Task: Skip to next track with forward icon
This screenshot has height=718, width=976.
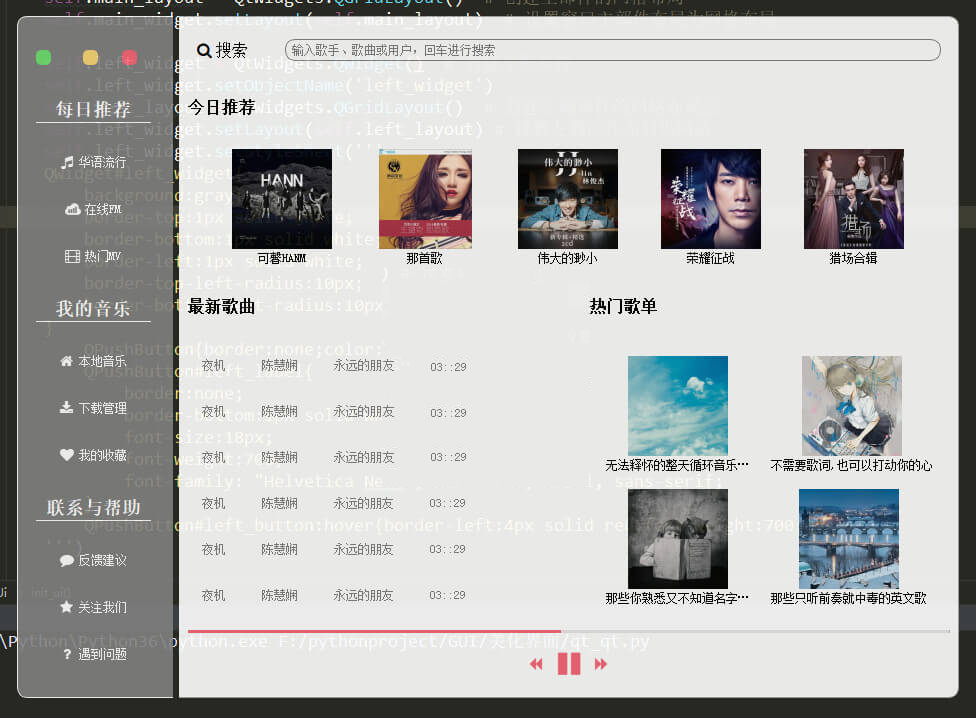Action: coord(601,664)
